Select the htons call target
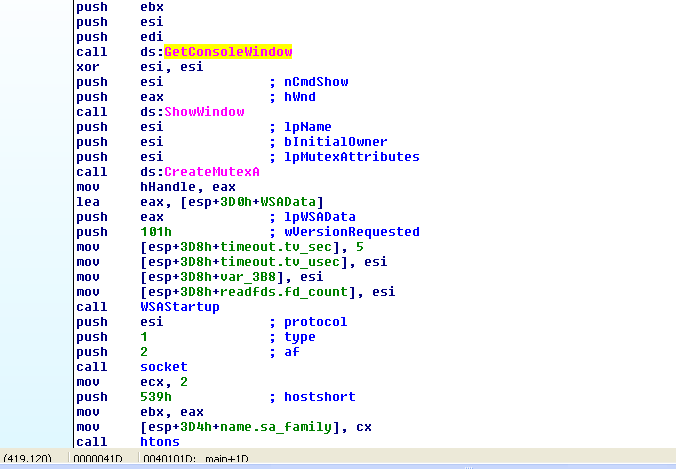Viewport: 676px width, 469px height. pos(160,441)
